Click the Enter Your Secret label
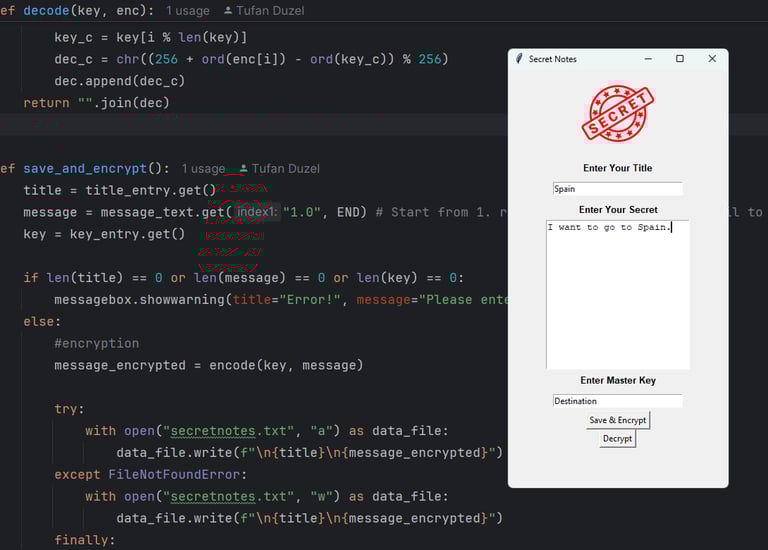Screen dimensions: 768x550 tap(618, 210)
